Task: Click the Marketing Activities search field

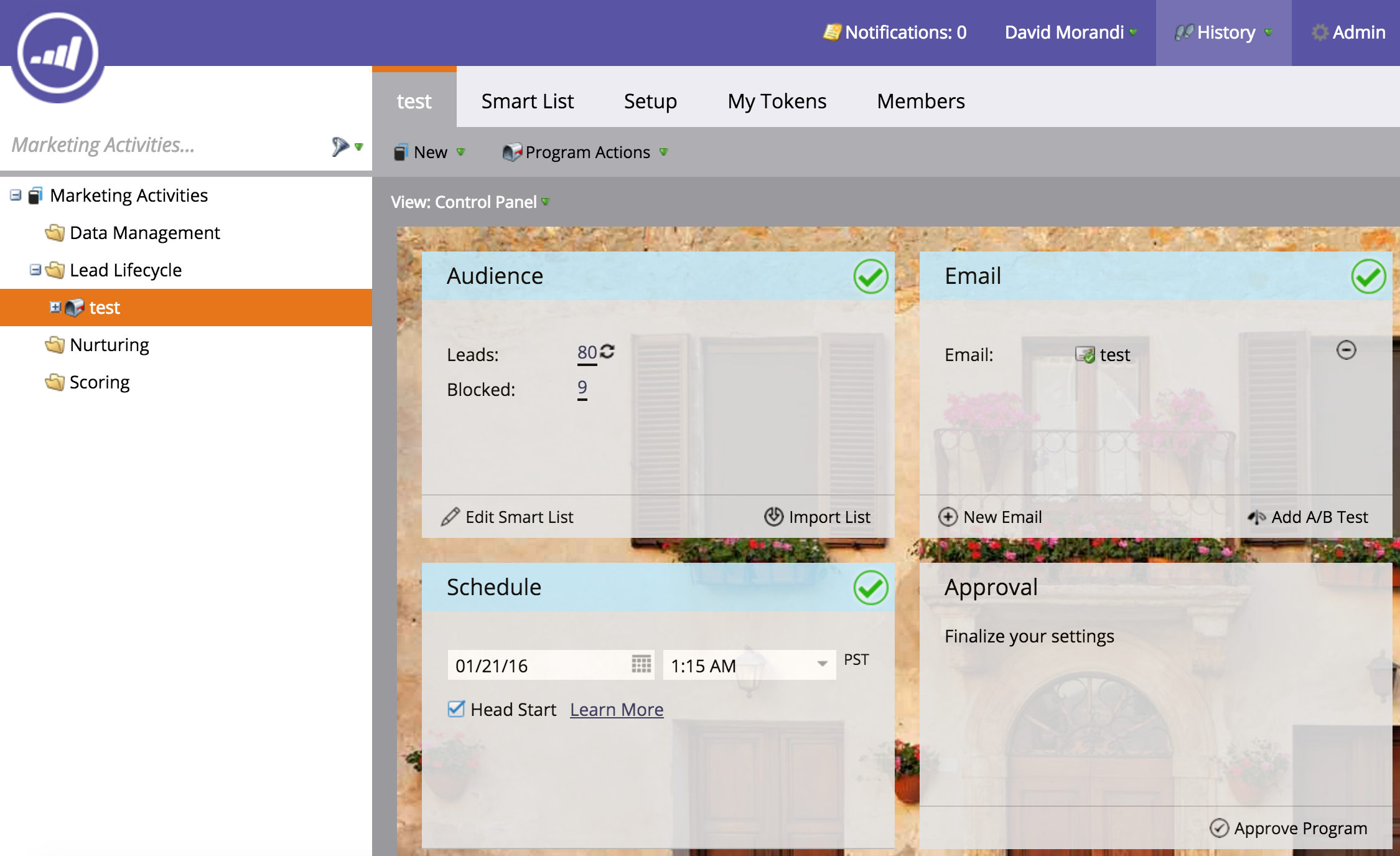Action: pyautogui.click(x=162, y=145)
